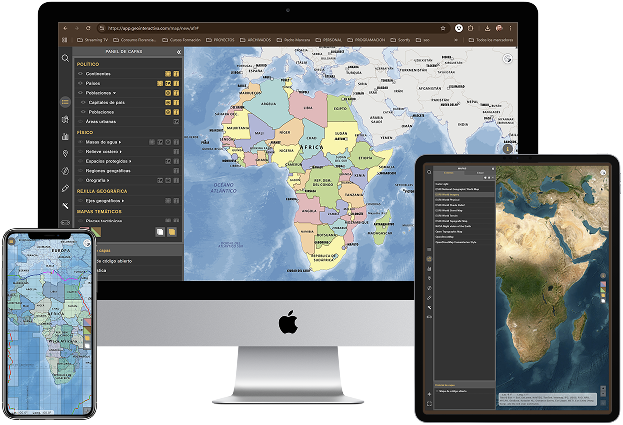
Task: Collapse the Poblaciones group arrow
Action: 114,93
